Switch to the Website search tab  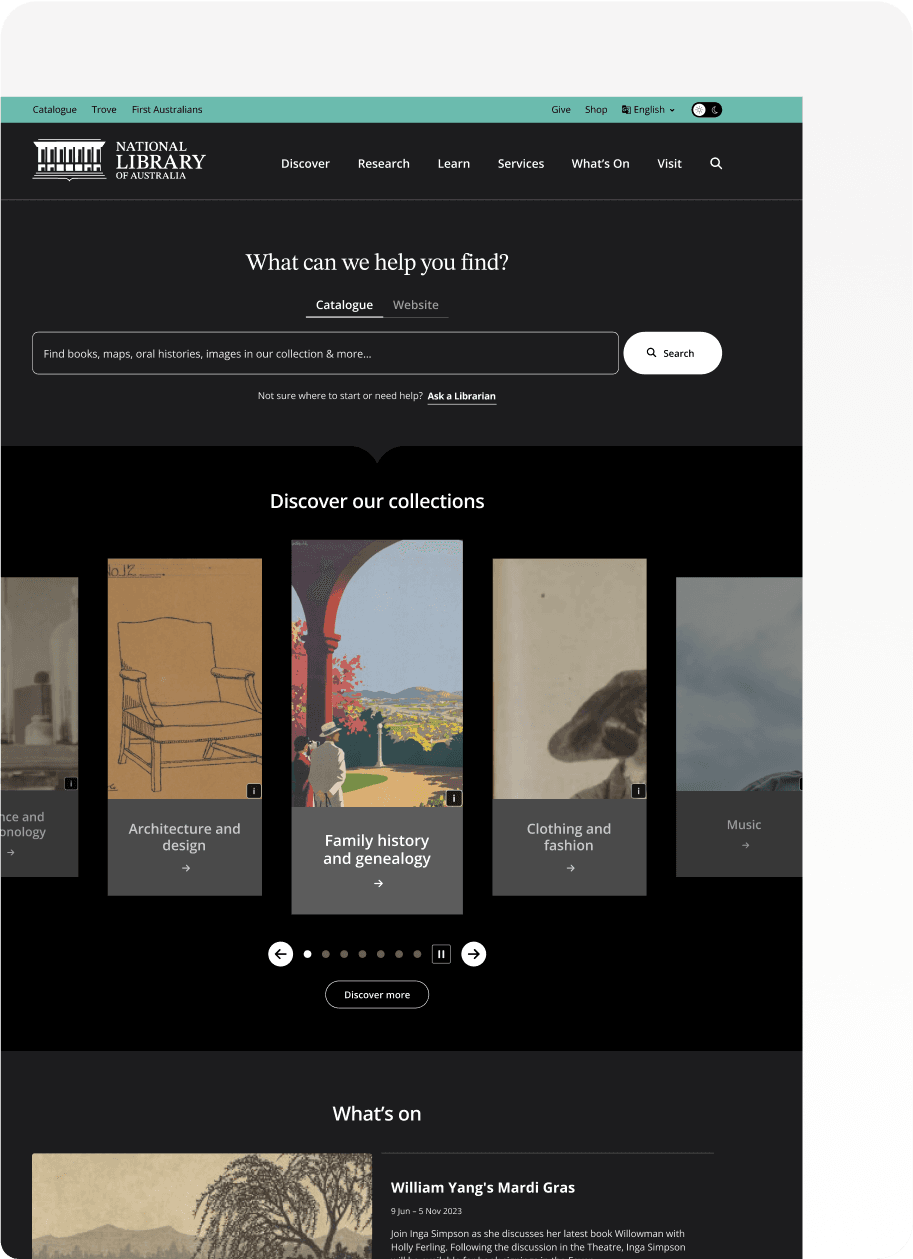click(416, 305)
